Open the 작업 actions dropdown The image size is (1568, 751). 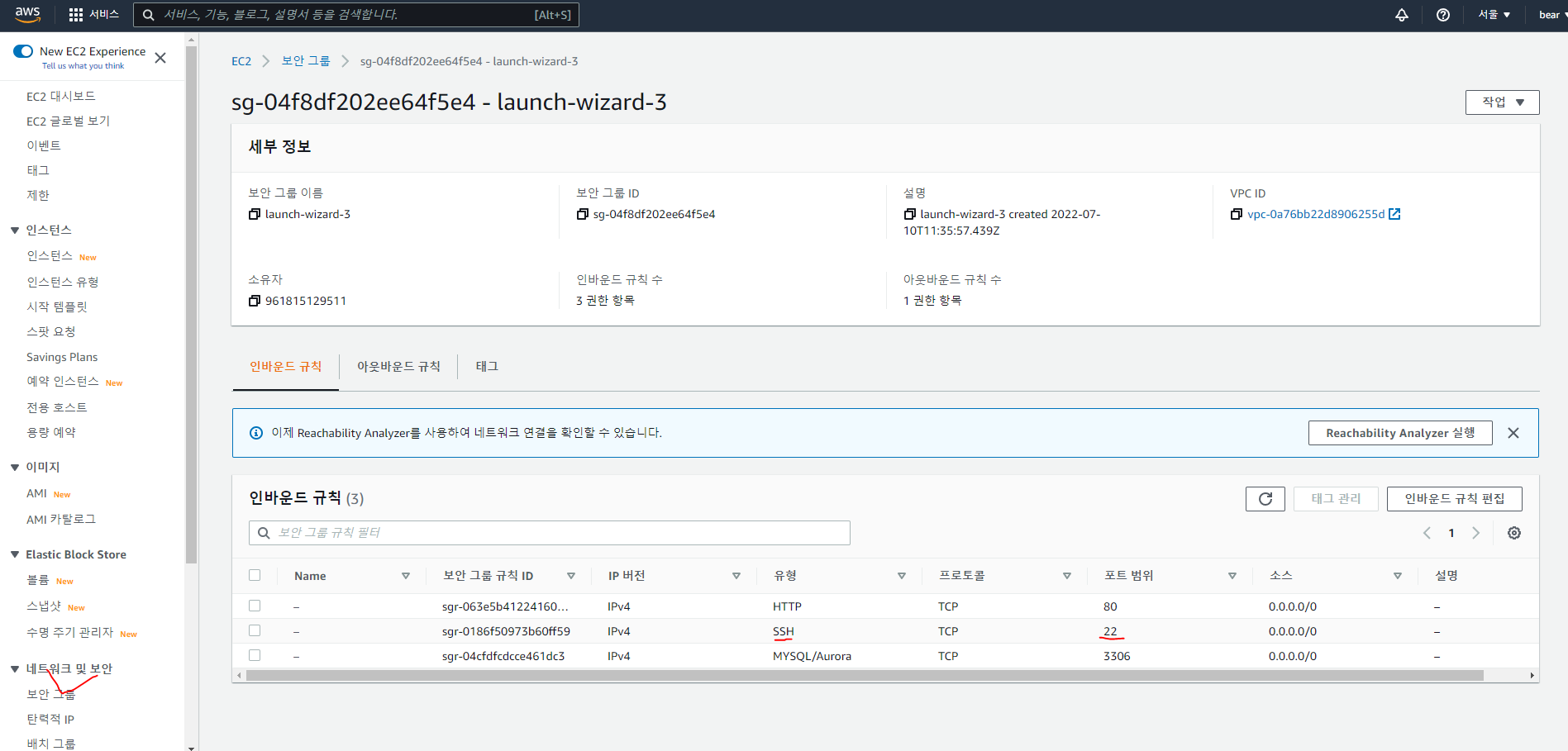click(x=1502, y=102)
